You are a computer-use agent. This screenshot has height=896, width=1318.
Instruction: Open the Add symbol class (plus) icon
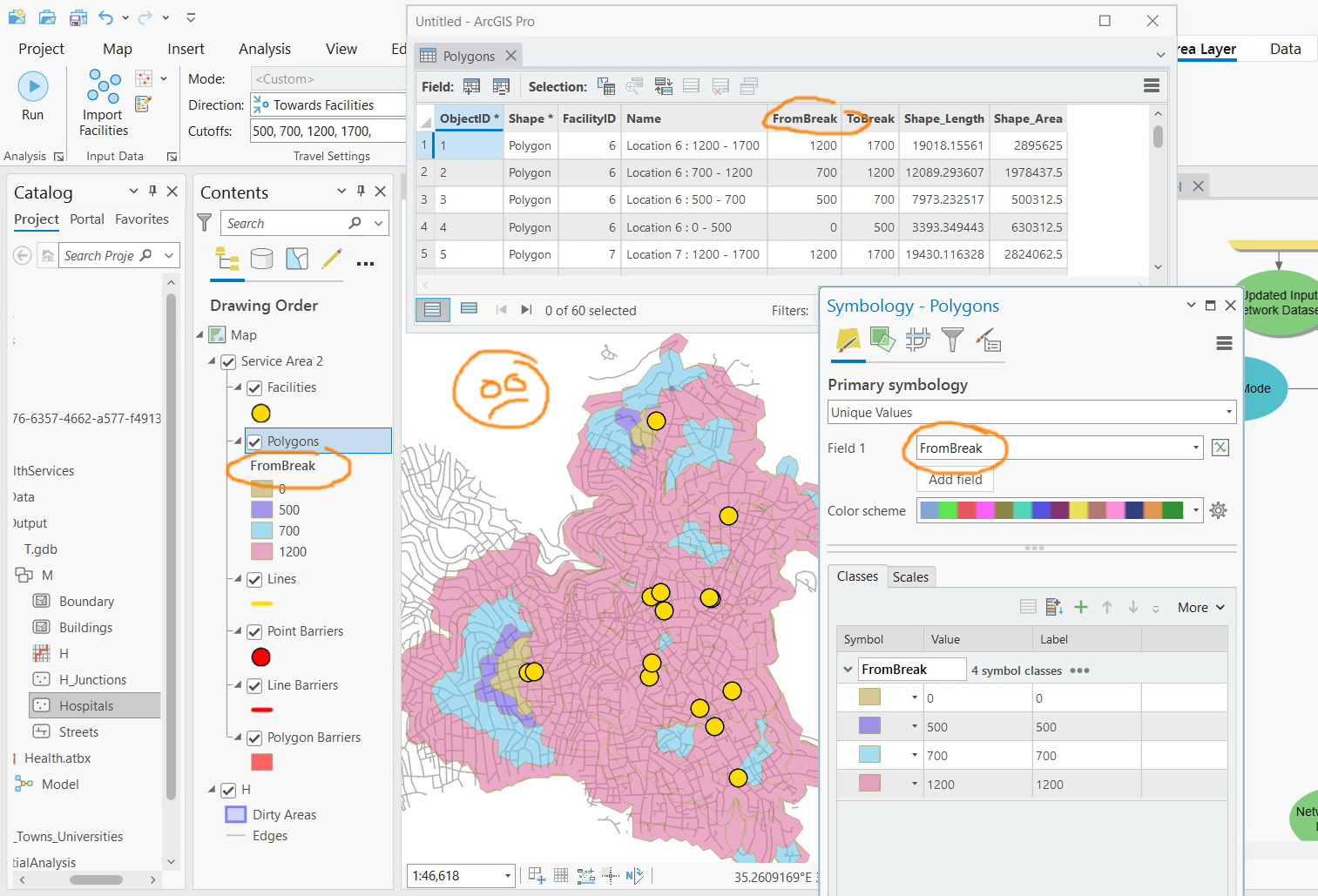point(1080,607)
